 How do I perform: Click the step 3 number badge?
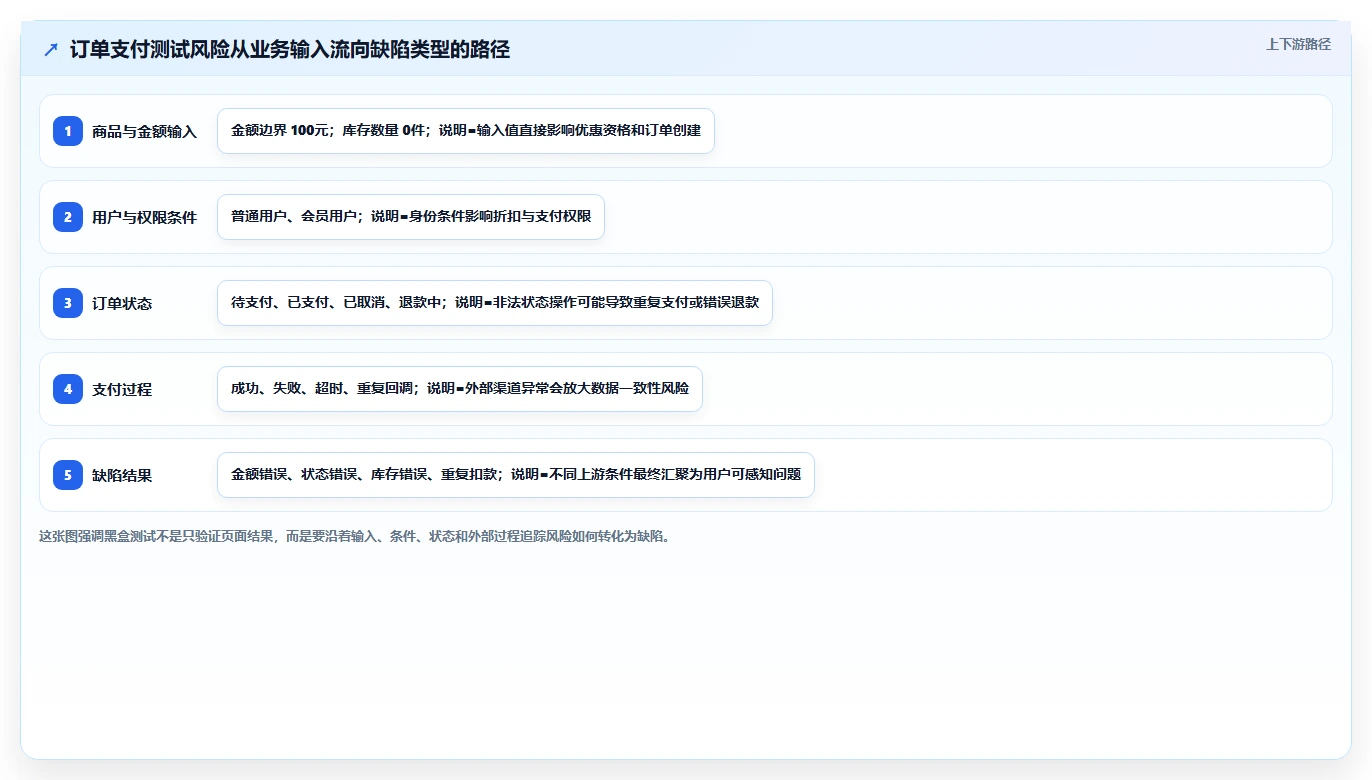68,303
